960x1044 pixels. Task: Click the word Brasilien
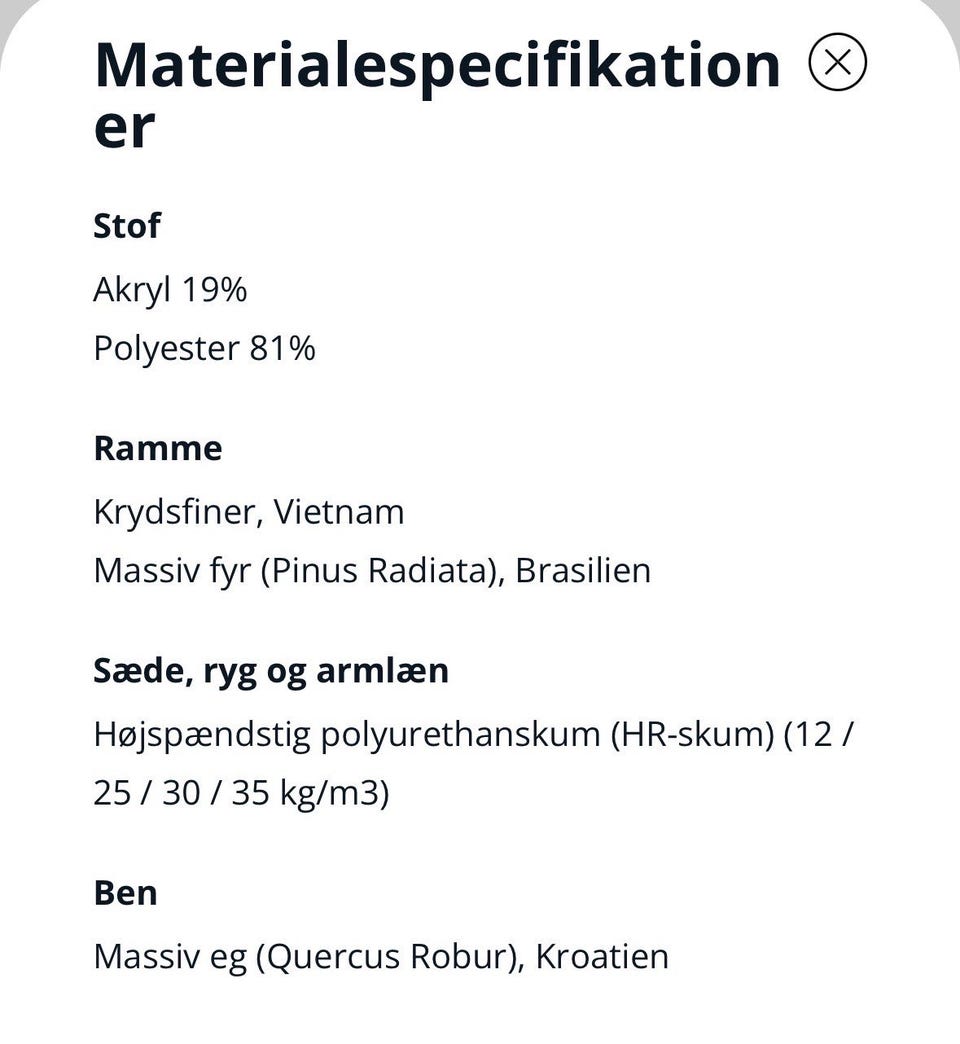pos(583,571)
